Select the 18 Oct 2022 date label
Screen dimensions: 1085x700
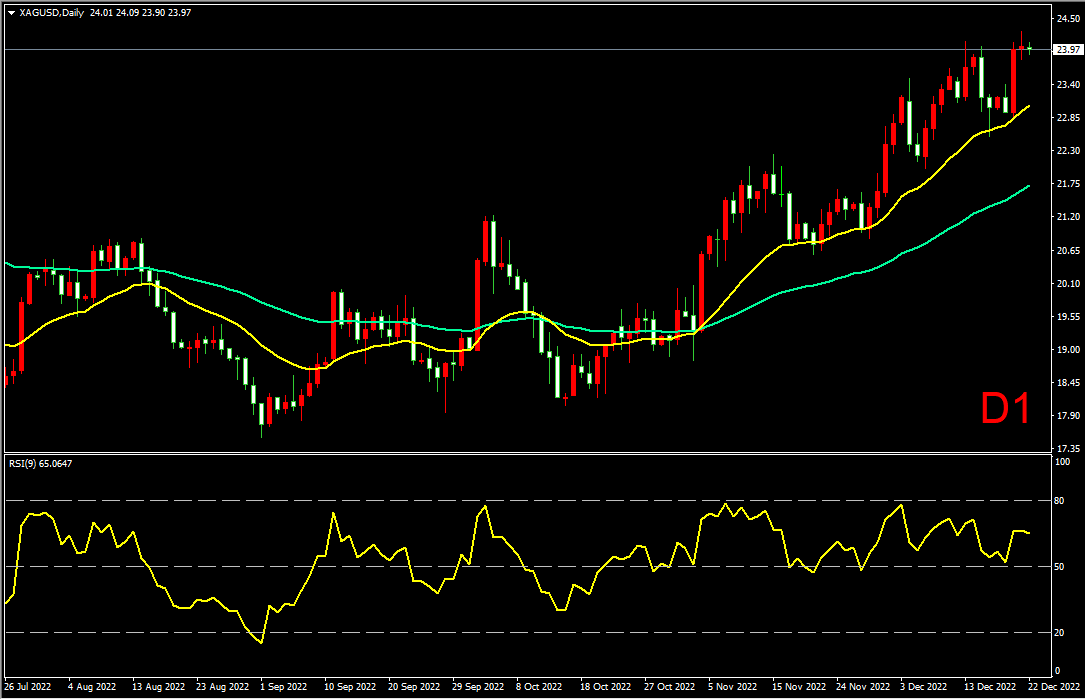605,687
